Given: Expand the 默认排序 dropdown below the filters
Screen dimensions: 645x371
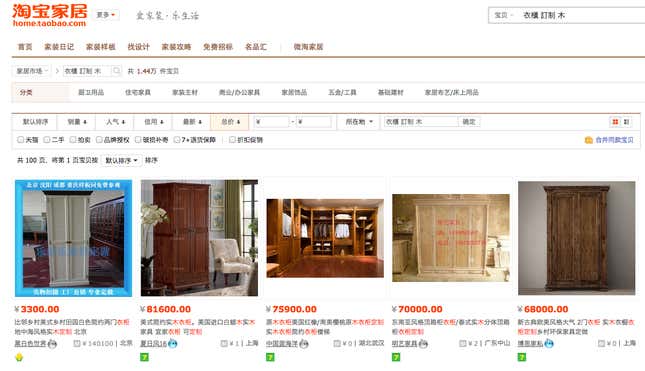Looking at the screenshot, I should [121, 160].
